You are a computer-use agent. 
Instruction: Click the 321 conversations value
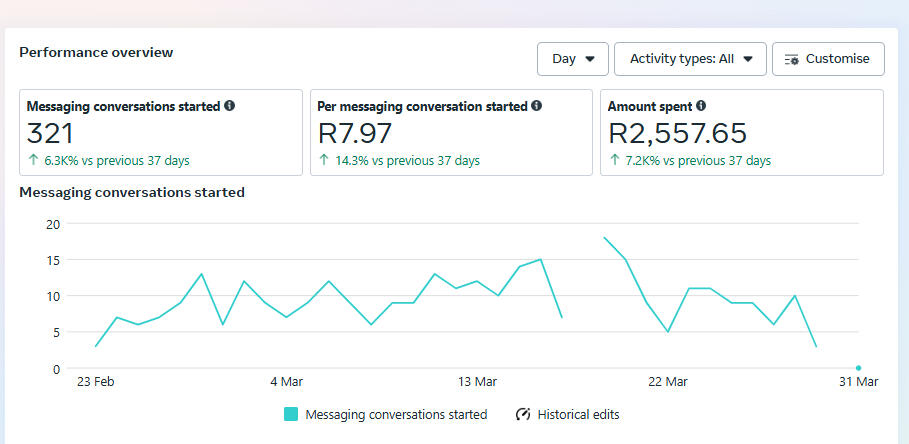pos(50,133)
